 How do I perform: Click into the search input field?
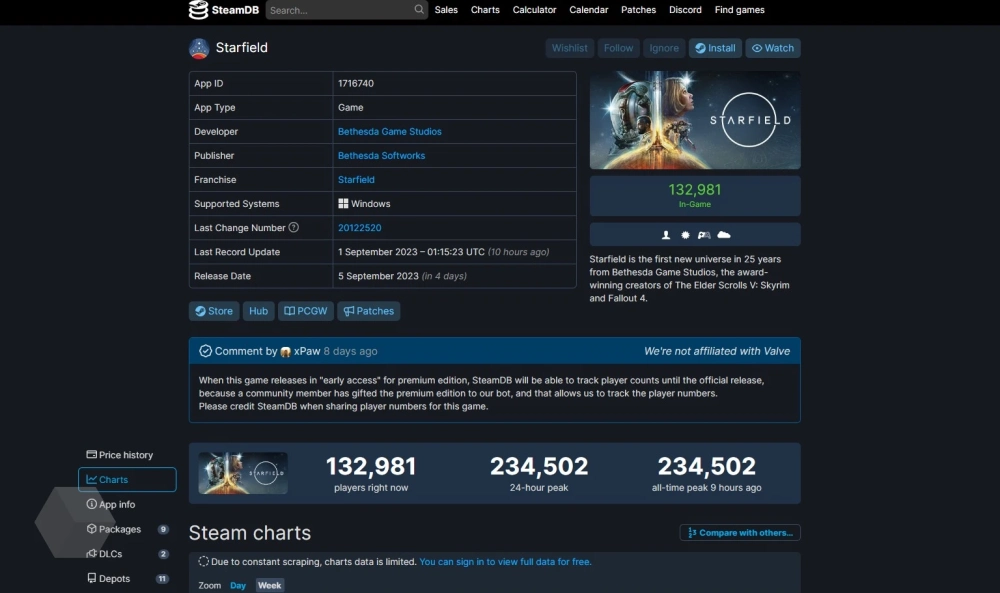[x=340, y=10]
